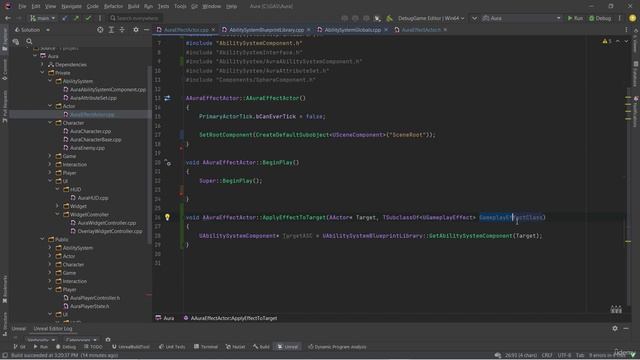
Task: Click the CRLF line separator in status bar
Action: 547,356
